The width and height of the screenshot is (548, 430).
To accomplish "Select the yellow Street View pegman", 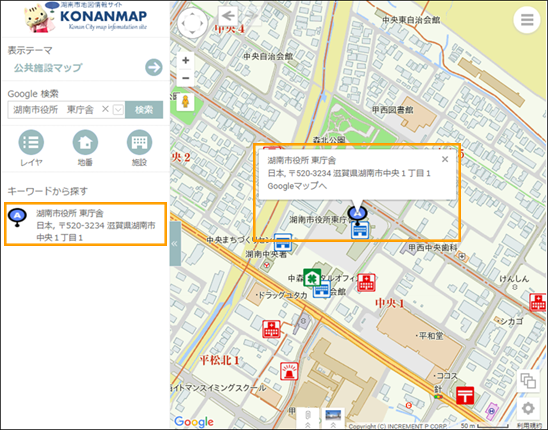I will point(185,102).
